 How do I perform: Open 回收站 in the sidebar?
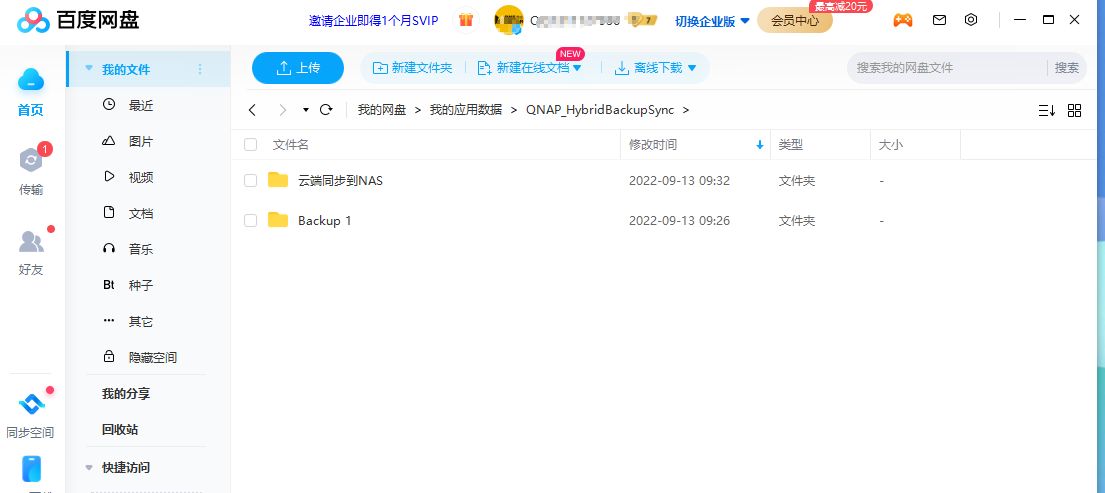click(x=120, y=430)
